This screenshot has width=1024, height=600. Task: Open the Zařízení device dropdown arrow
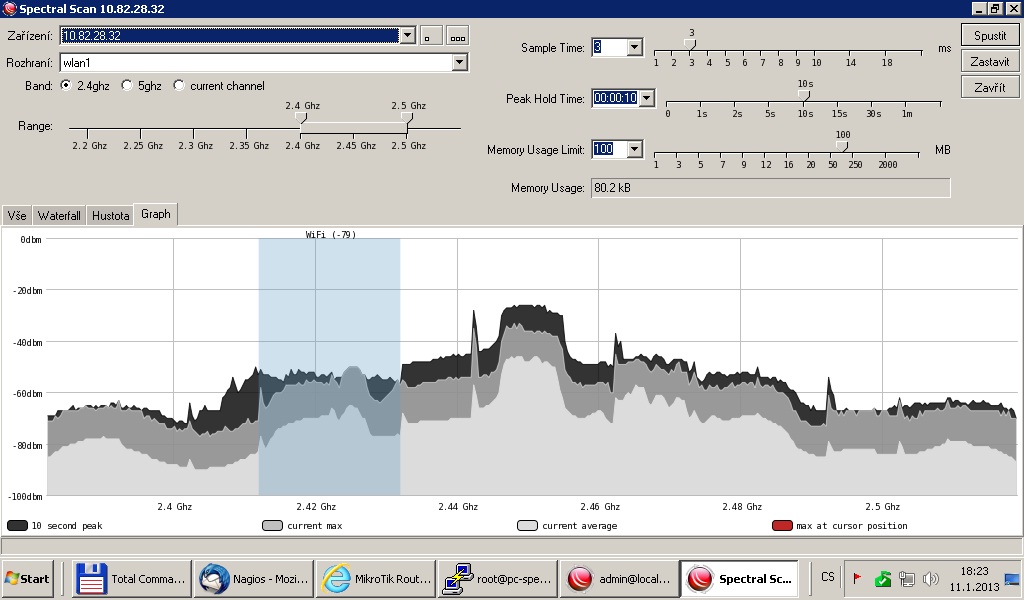click(407, 35)
